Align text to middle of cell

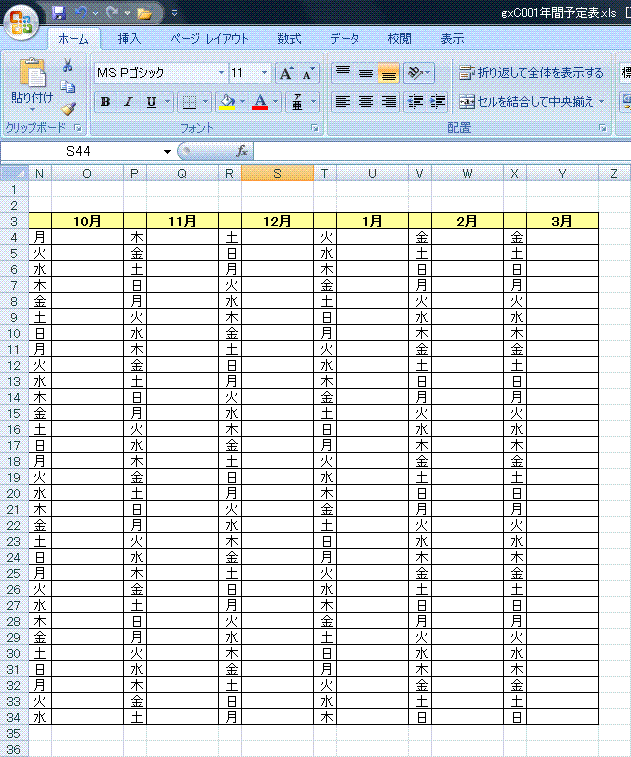[365, 73]
